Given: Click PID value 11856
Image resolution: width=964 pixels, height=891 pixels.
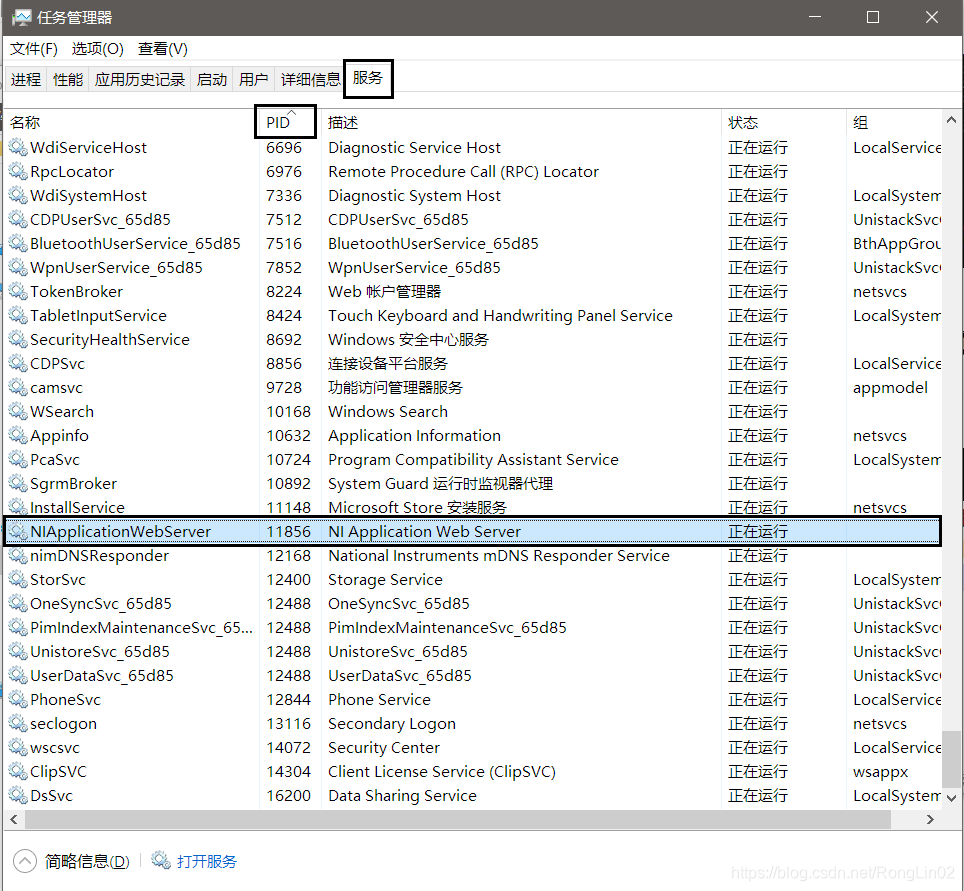Looking at the screenshot, I should tap(288, 531).
